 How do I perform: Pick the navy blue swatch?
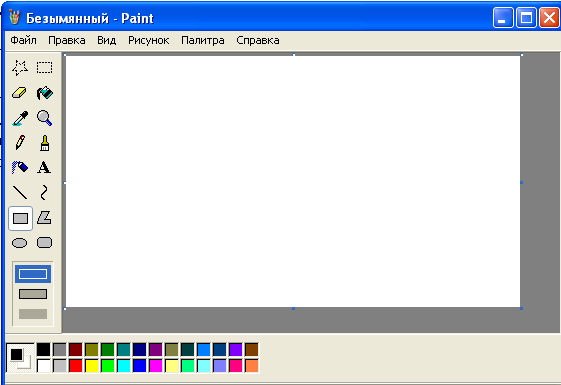[x=140, y=350]
